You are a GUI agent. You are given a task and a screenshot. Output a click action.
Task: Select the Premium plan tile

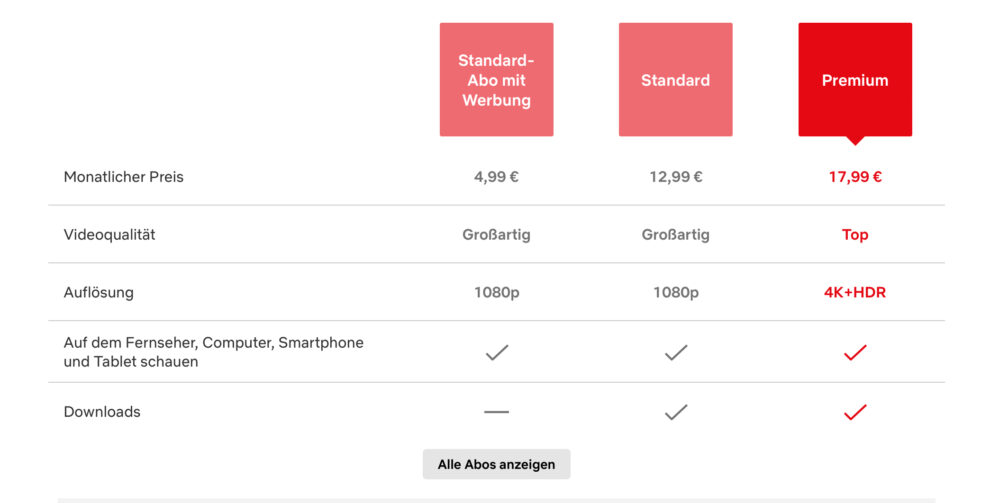click(x=855, y=80)
